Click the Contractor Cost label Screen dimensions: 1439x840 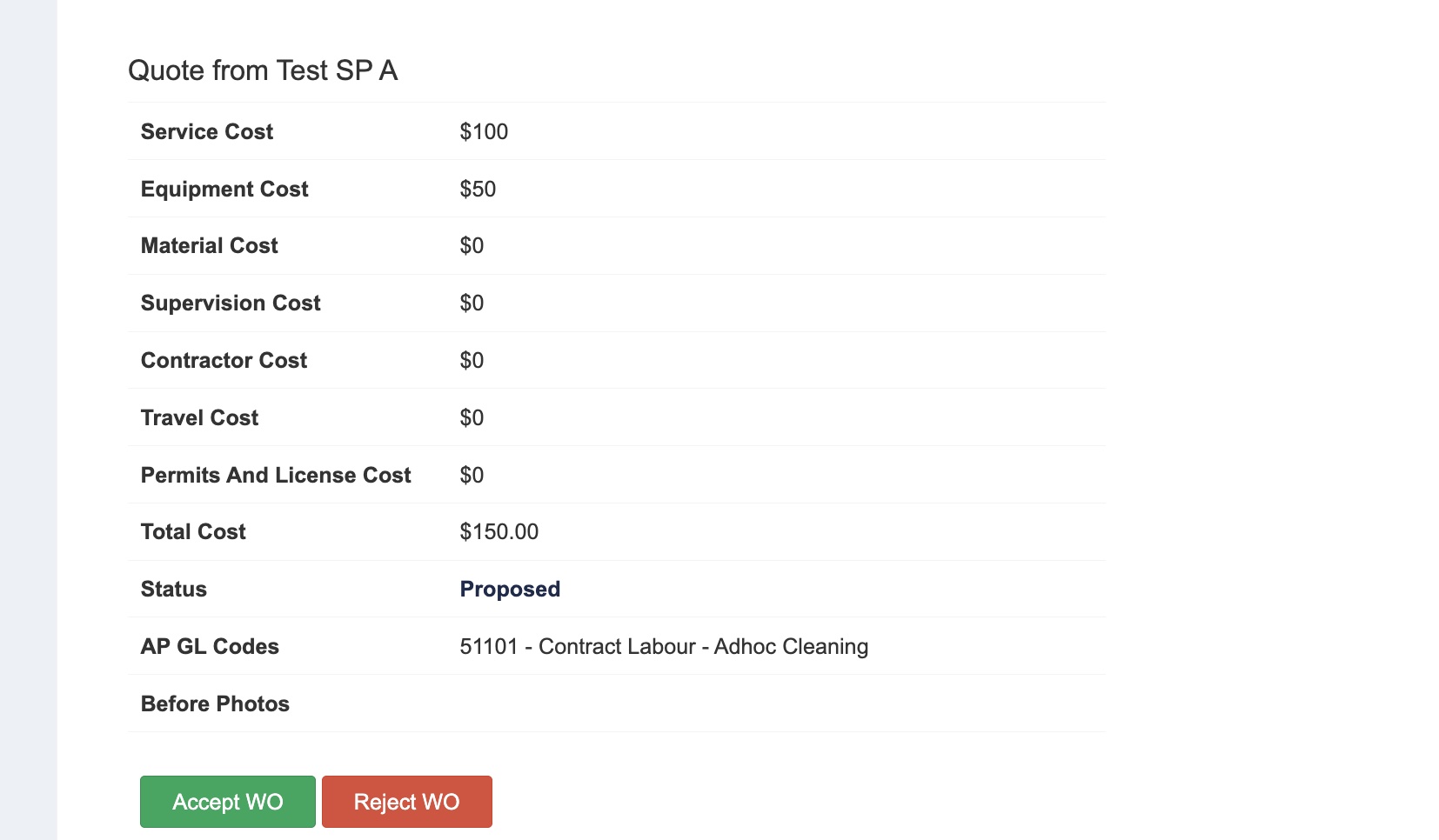(x=224, y=361)
